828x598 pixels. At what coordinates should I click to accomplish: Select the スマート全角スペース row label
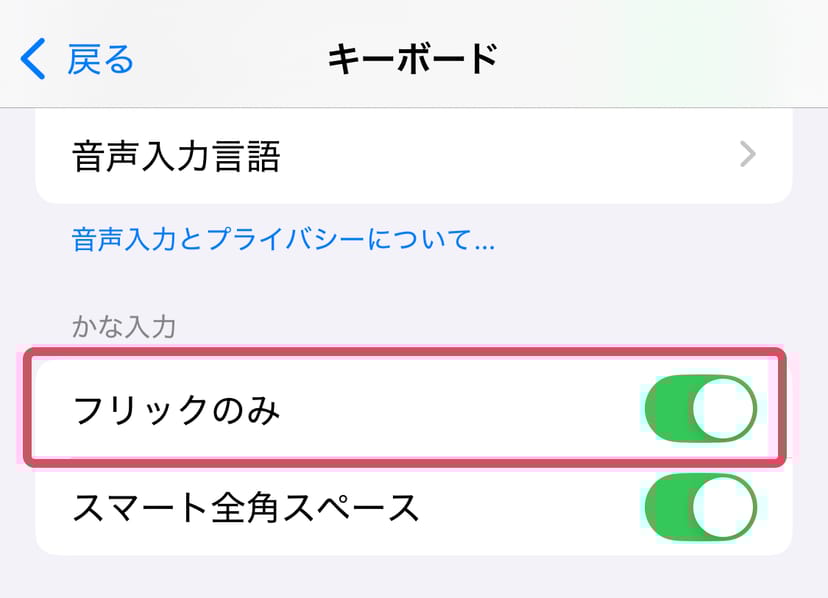(246, 508)
